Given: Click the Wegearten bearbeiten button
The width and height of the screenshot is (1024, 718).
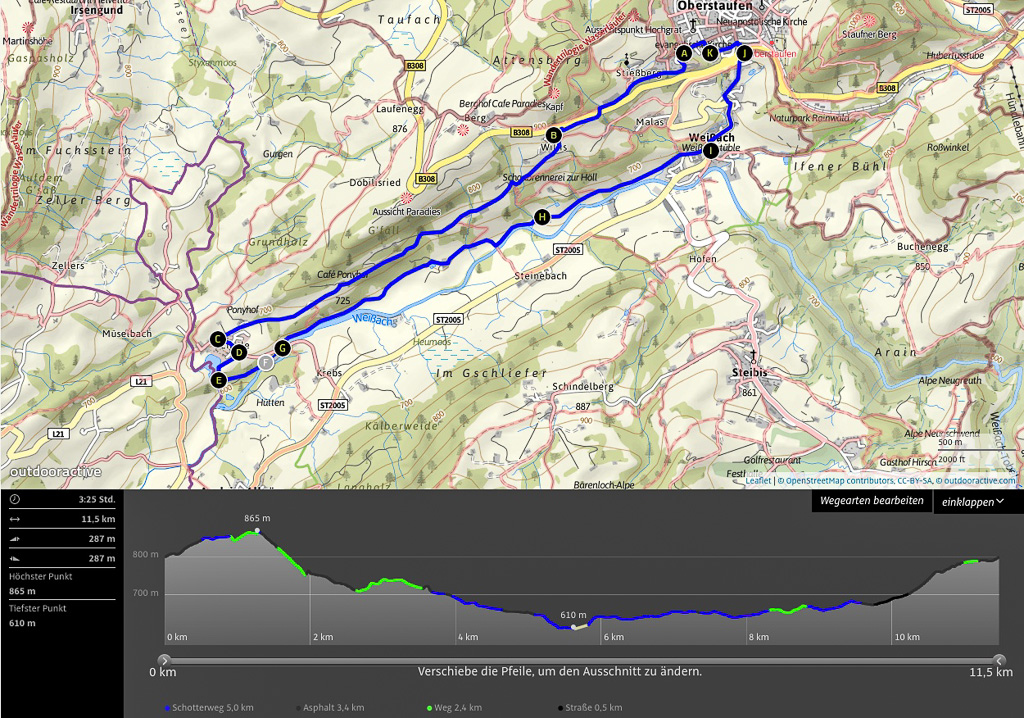Looking at the screenshot, I should point(871,501).
